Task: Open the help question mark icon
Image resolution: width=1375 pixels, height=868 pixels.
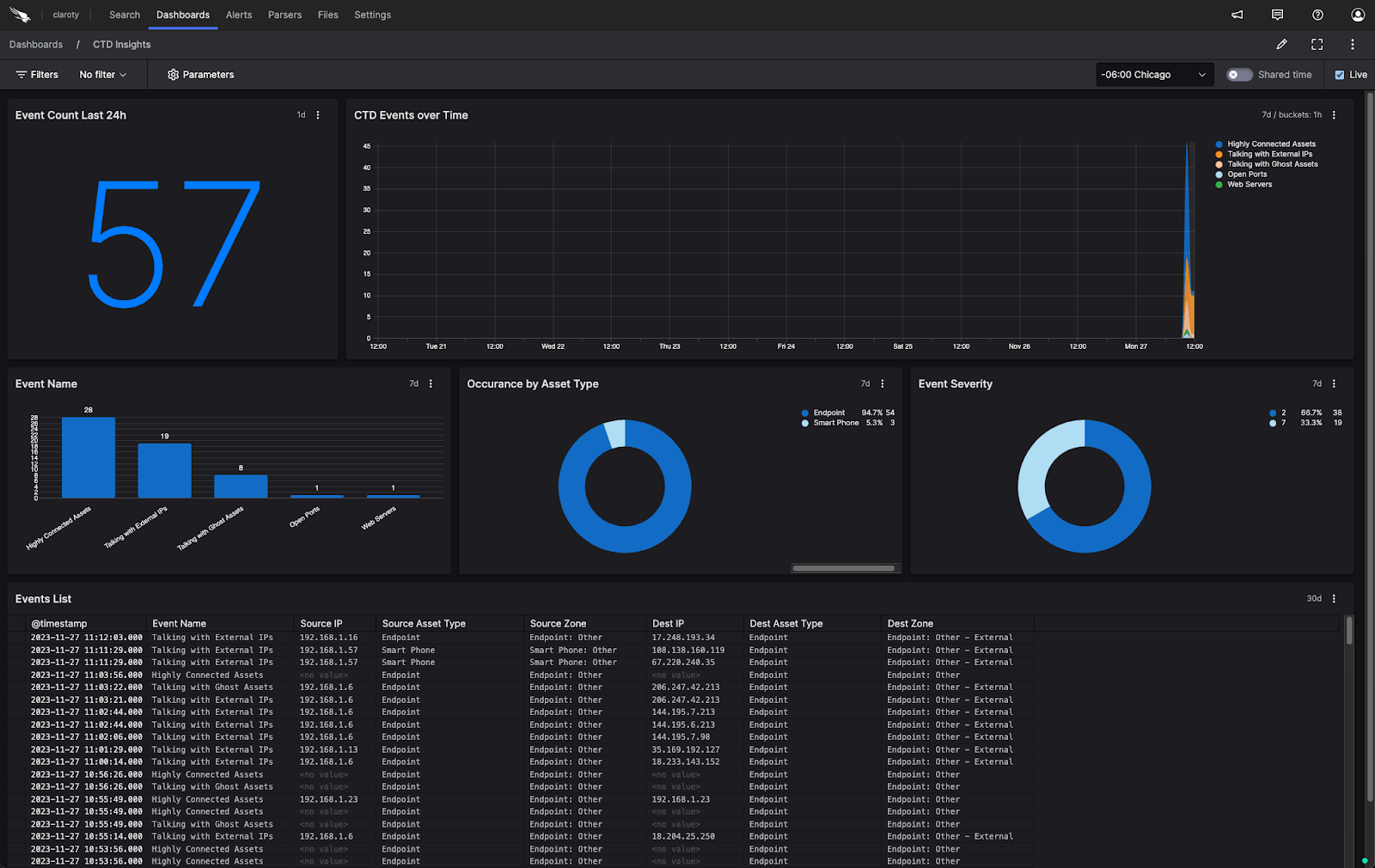Action: pyautogui.click(x=1317, y=15)
